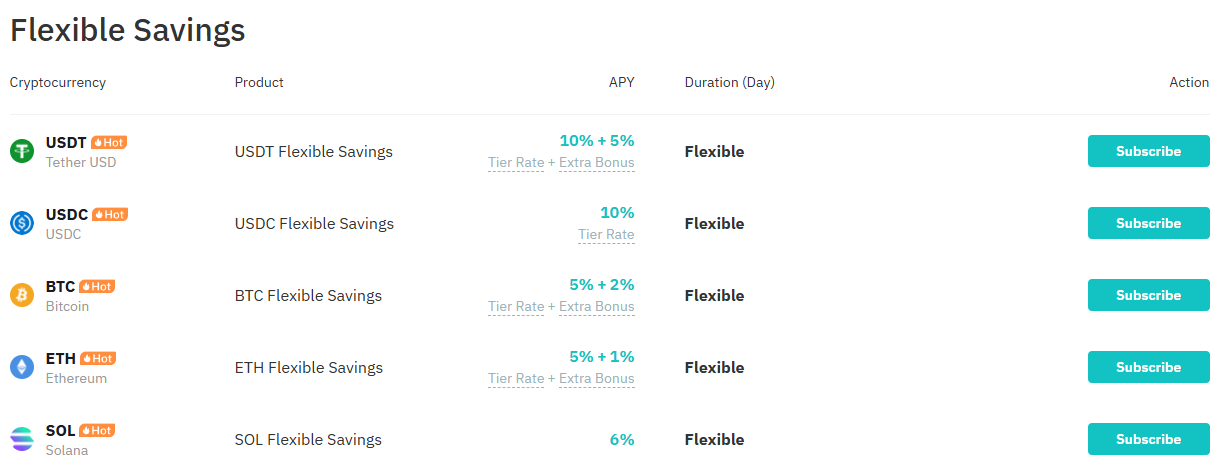The width and height of the screenshot is (1225, 474).
Task: Subscribe to USDT Flexible Savings
Action: [1149, 151]
